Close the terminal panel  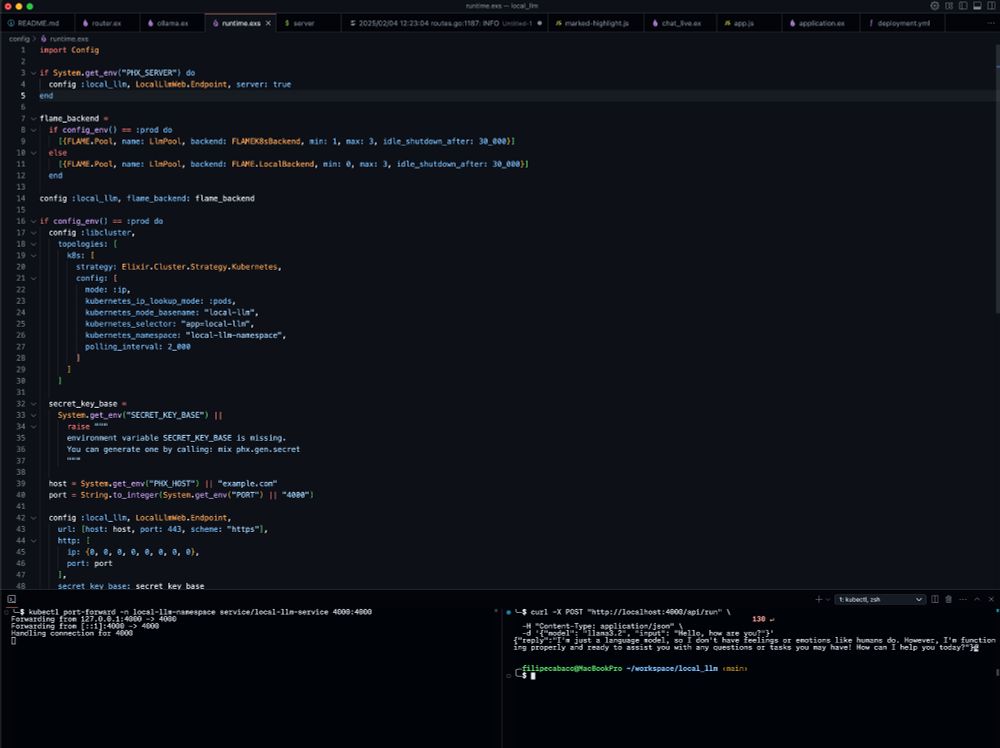pyautogui.click(x=991, y=599)
